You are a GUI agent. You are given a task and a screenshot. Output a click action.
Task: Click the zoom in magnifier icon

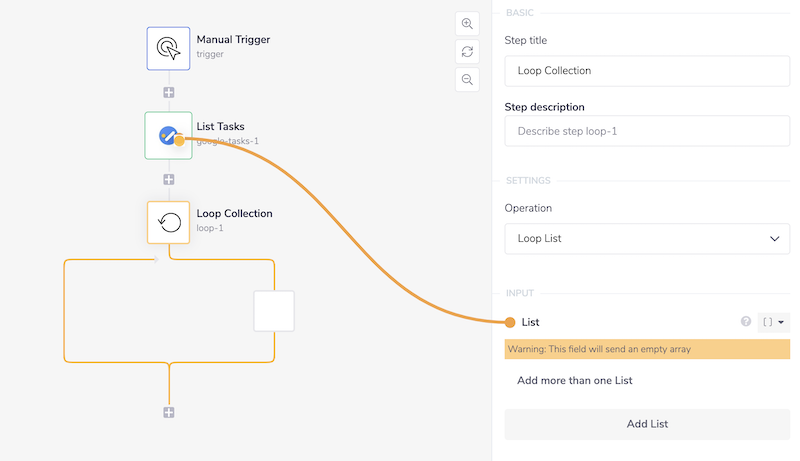[467, 23]
